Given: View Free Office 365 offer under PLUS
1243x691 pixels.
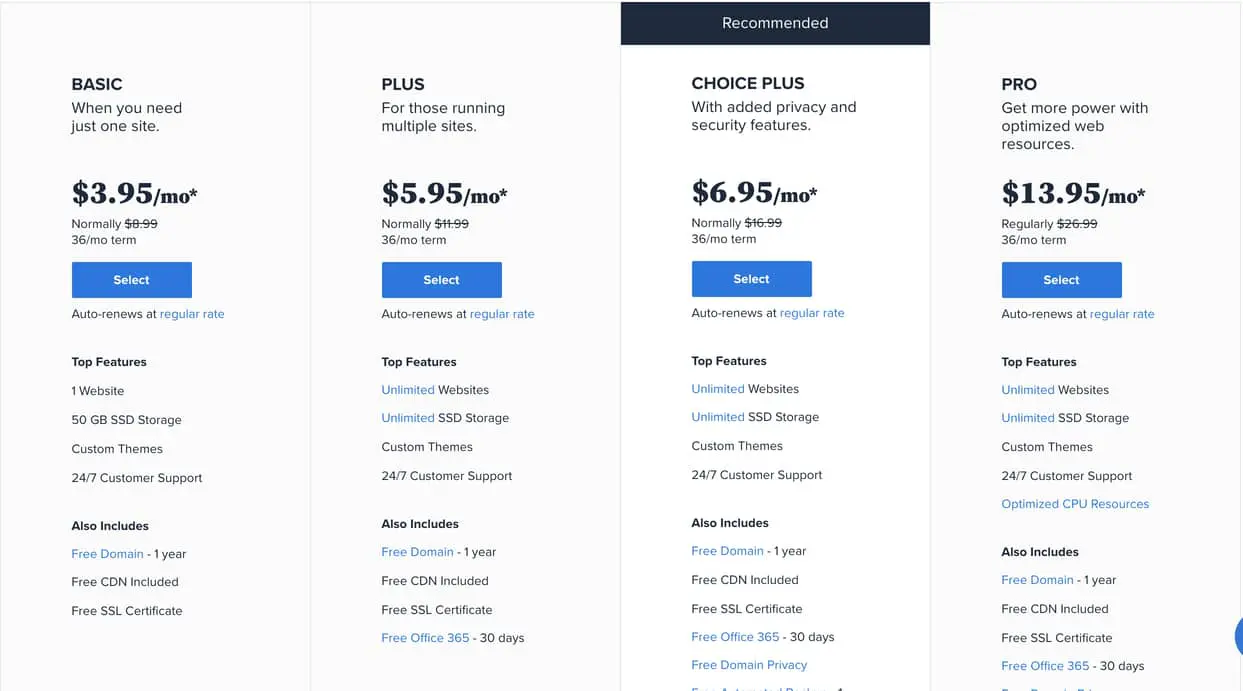Looking at the screenshot, I should (x=425, y=637).
